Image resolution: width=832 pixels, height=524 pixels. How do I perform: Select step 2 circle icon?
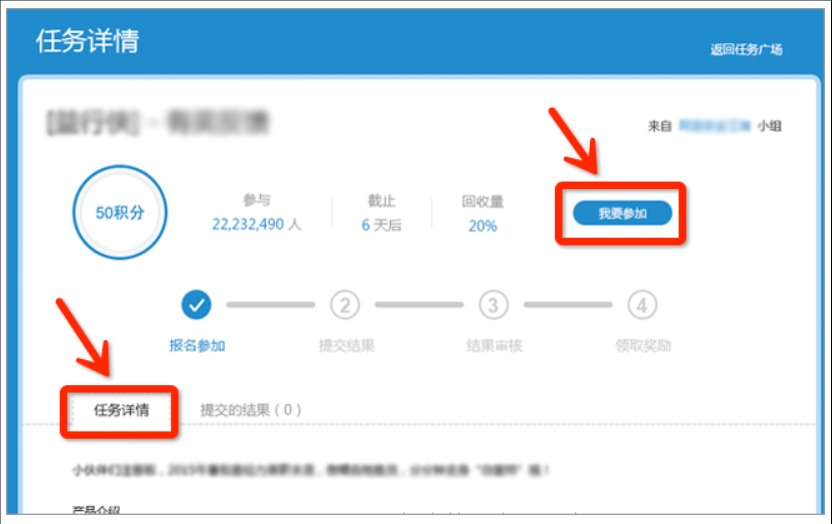click(345, 305)
